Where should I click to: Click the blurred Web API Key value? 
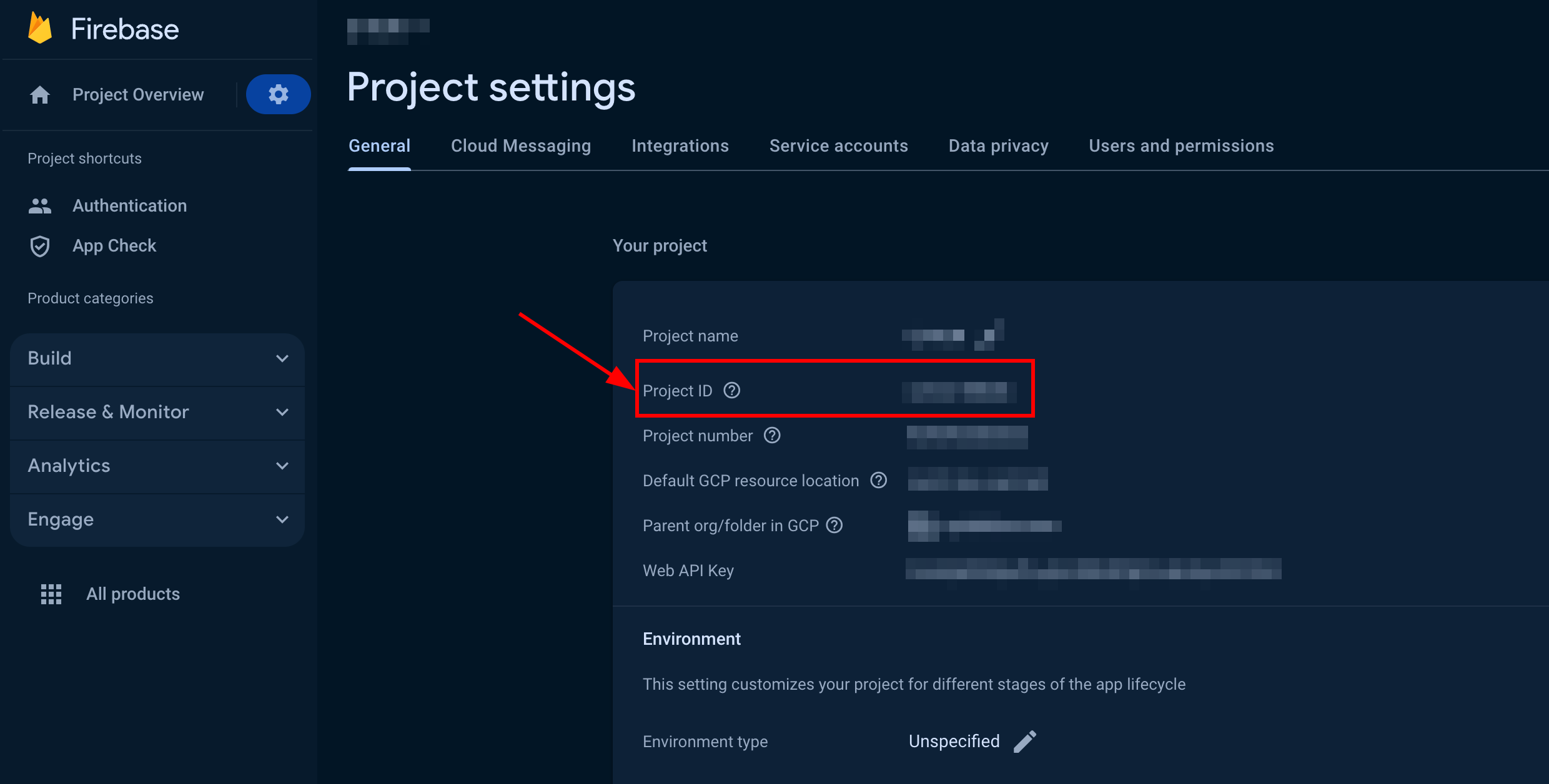(x=1093, y=569)
